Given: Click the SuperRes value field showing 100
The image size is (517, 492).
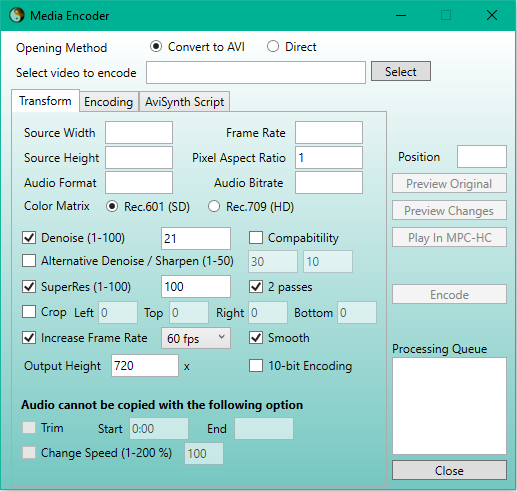Looking at the screenshot, I should click(x=196, y=286).
